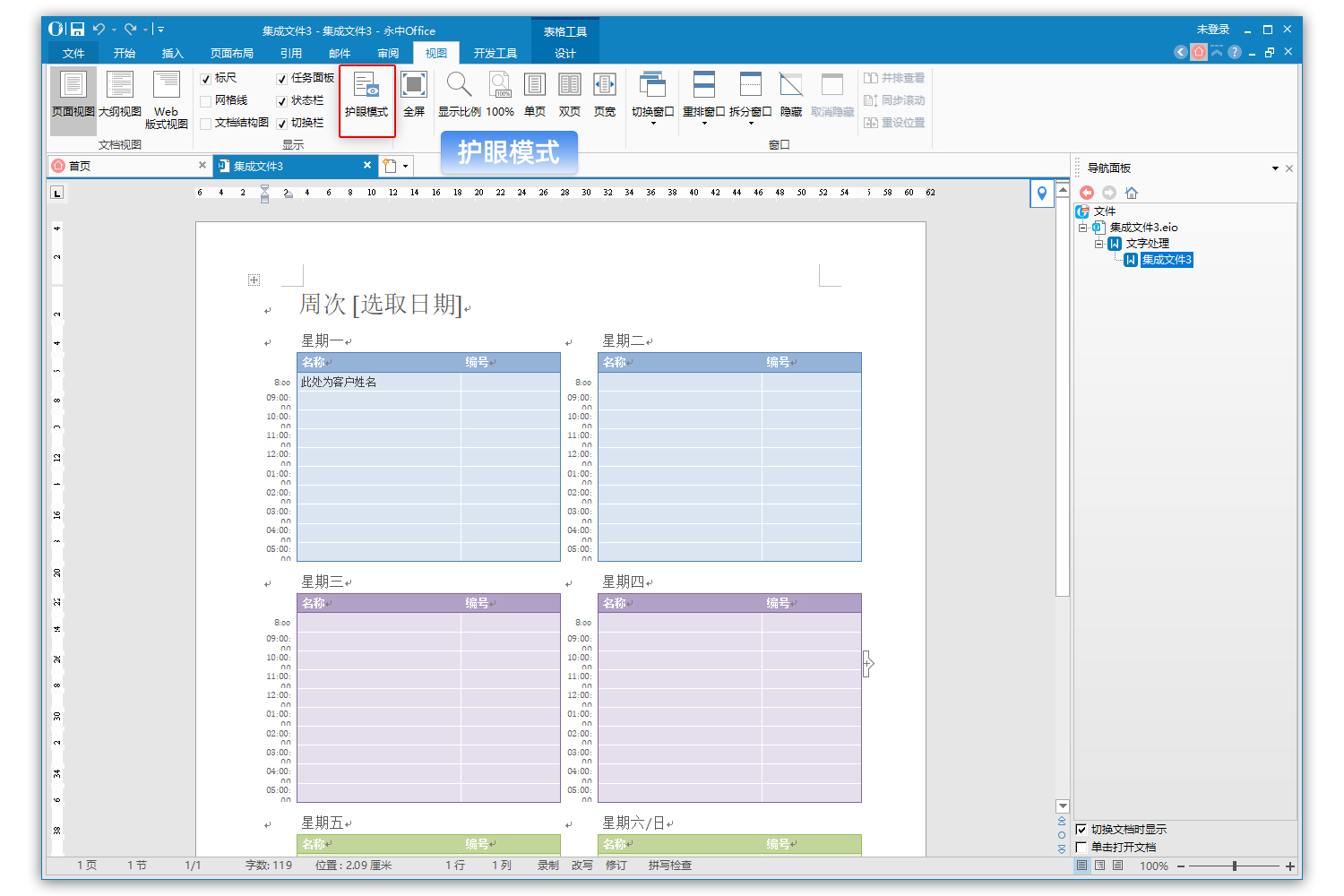
Task: Set zoom to 页宽 page width
Action: (605, 99)
